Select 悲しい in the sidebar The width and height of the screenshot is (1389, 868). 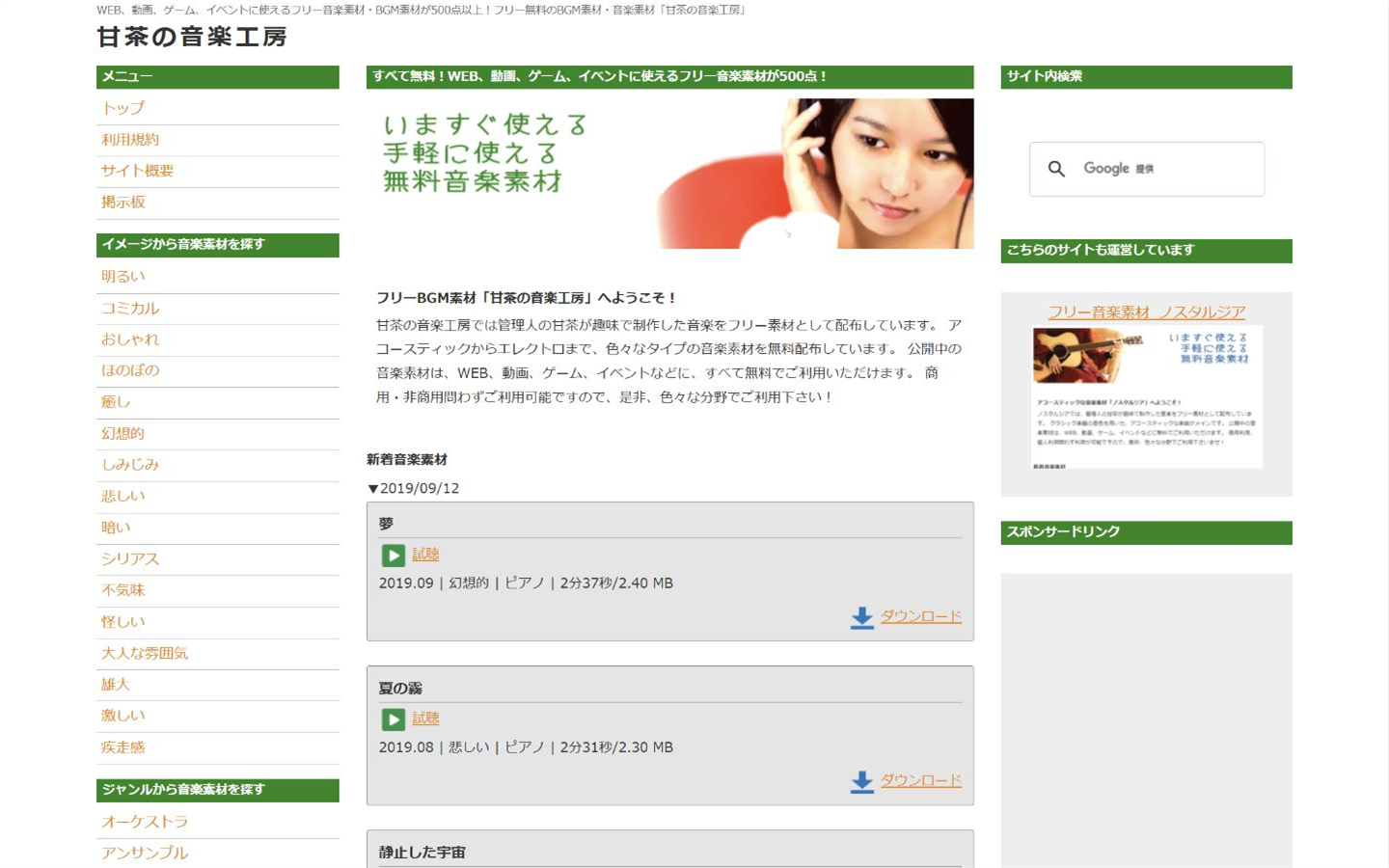pos(123,497)
